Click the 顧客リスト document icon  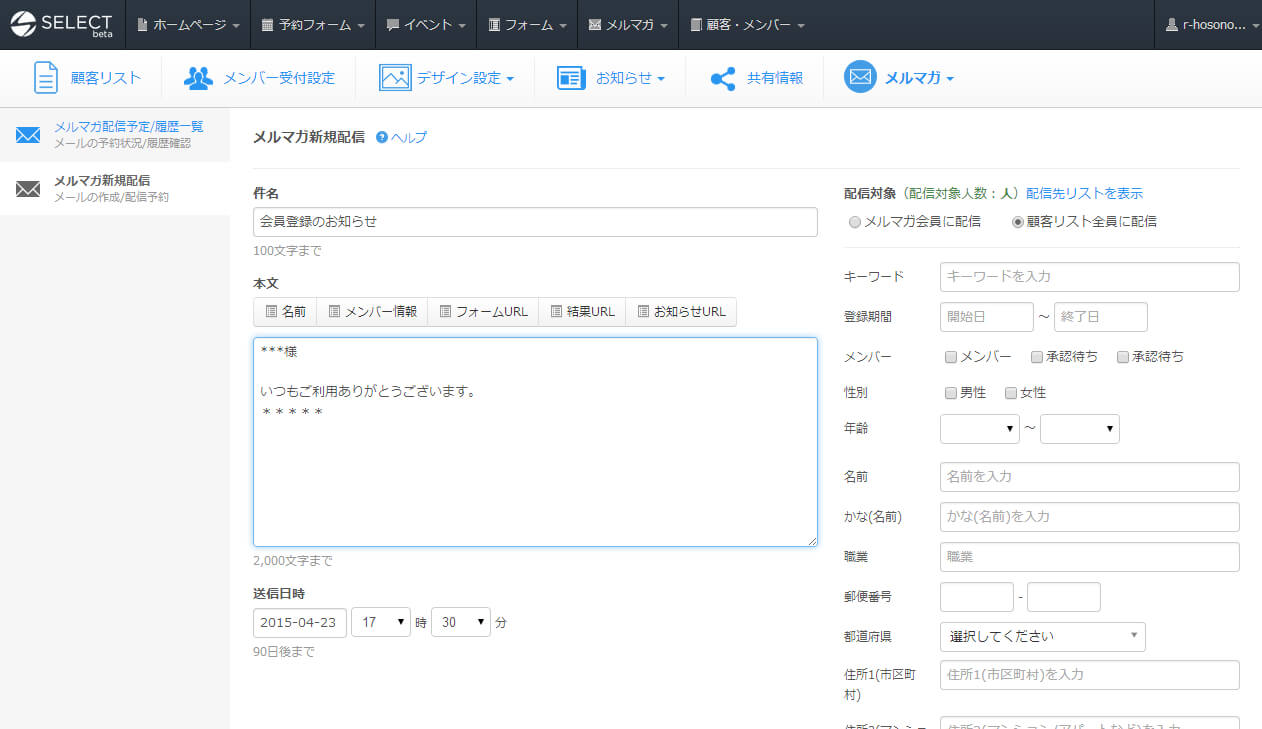coord(46,78)
